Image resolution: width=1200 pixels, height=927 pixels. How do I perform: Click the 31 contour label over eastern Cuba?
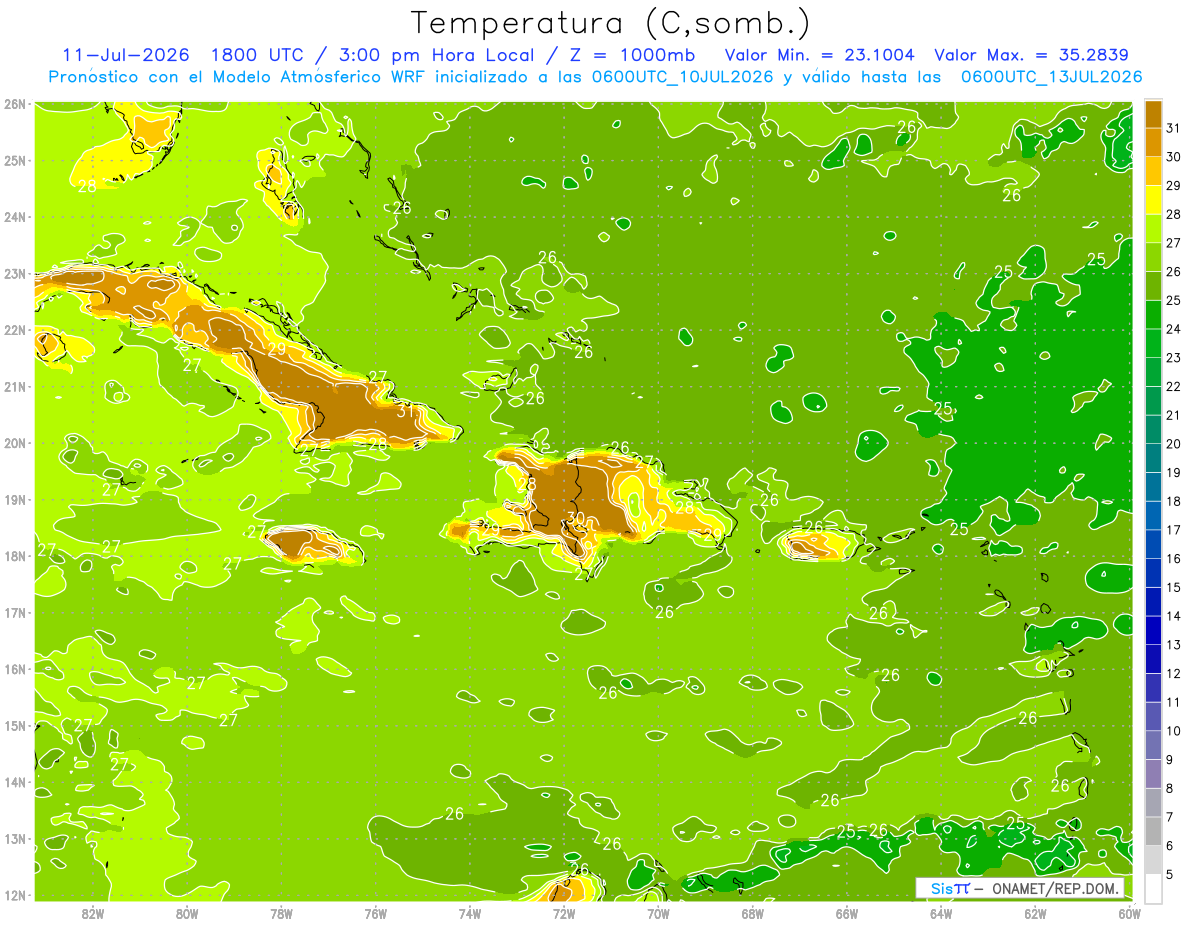click(406, 411)
